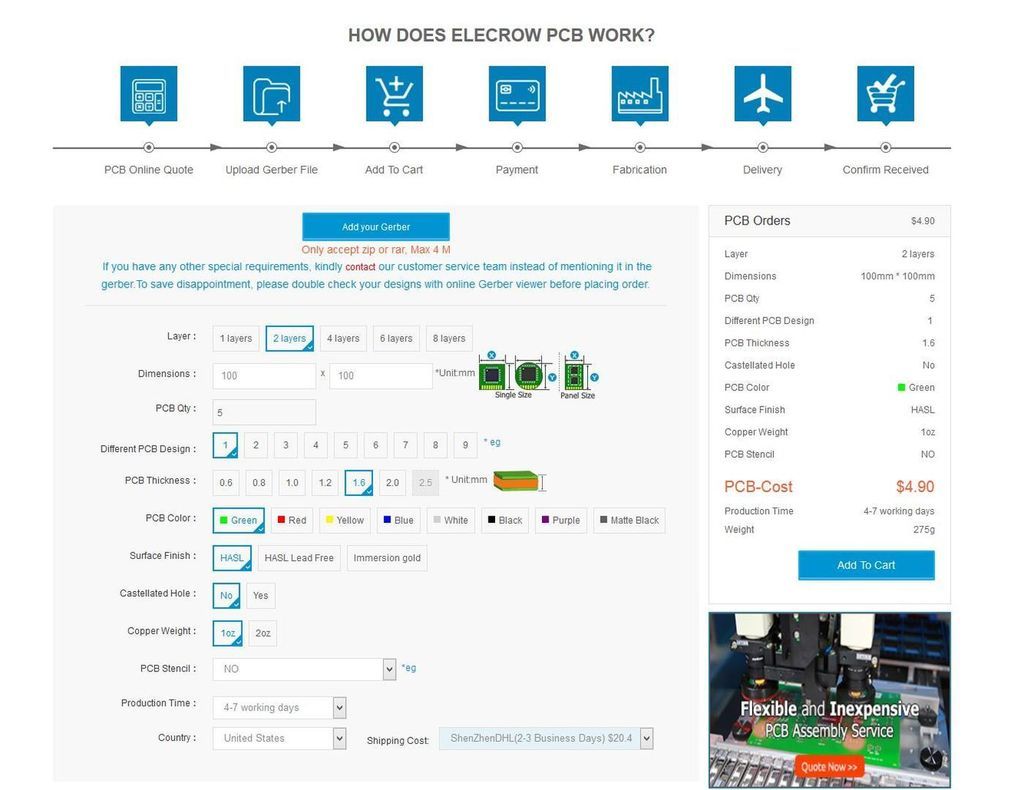Viewport: 1024px width, 790px height.
Task: Choose the 8 layers option
Action: coord(449,338)
